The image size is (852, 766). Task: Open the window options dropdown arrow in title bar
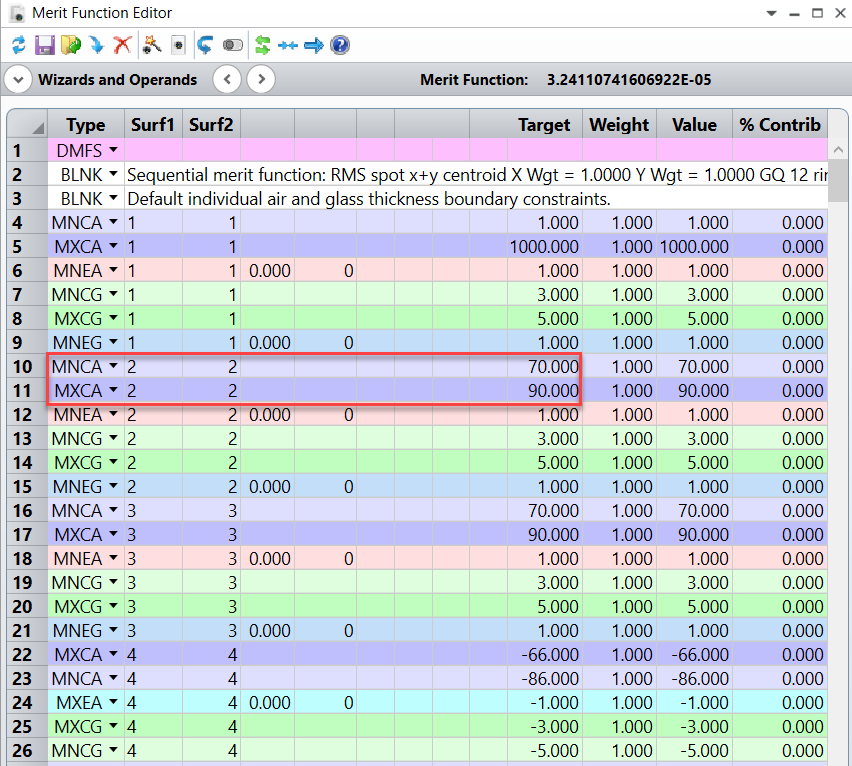pyautogui.click(x=772, y=14)
